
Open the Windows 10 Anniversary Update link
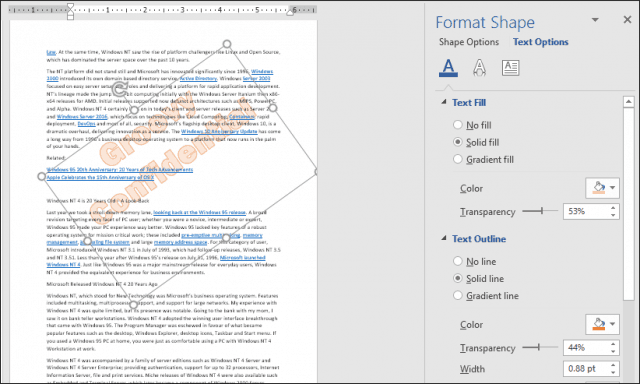219,131
